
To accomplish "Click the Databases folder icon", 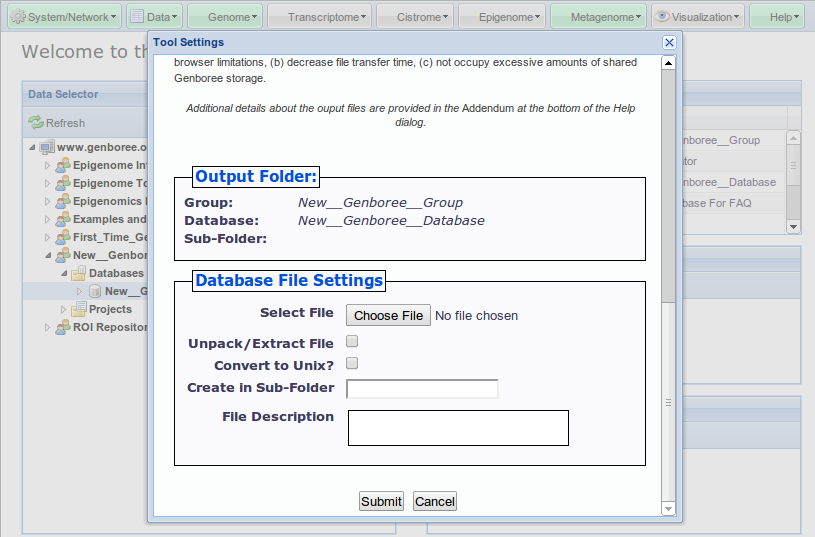I will tap(78, 273).
